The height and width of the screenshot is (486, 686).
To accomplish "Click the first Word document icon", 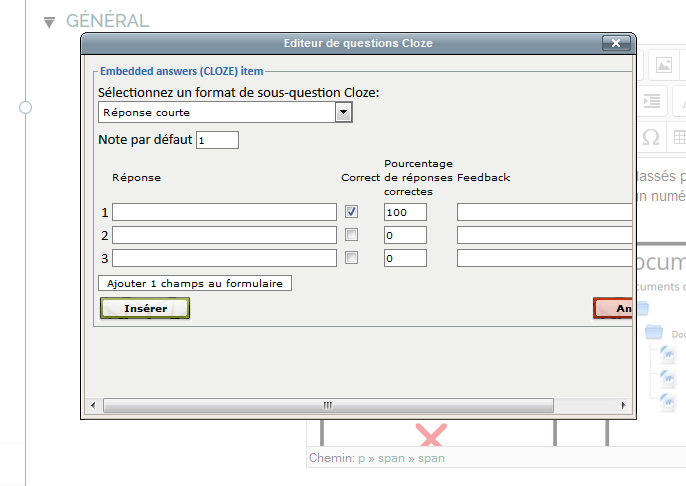I will coord(669,355).
